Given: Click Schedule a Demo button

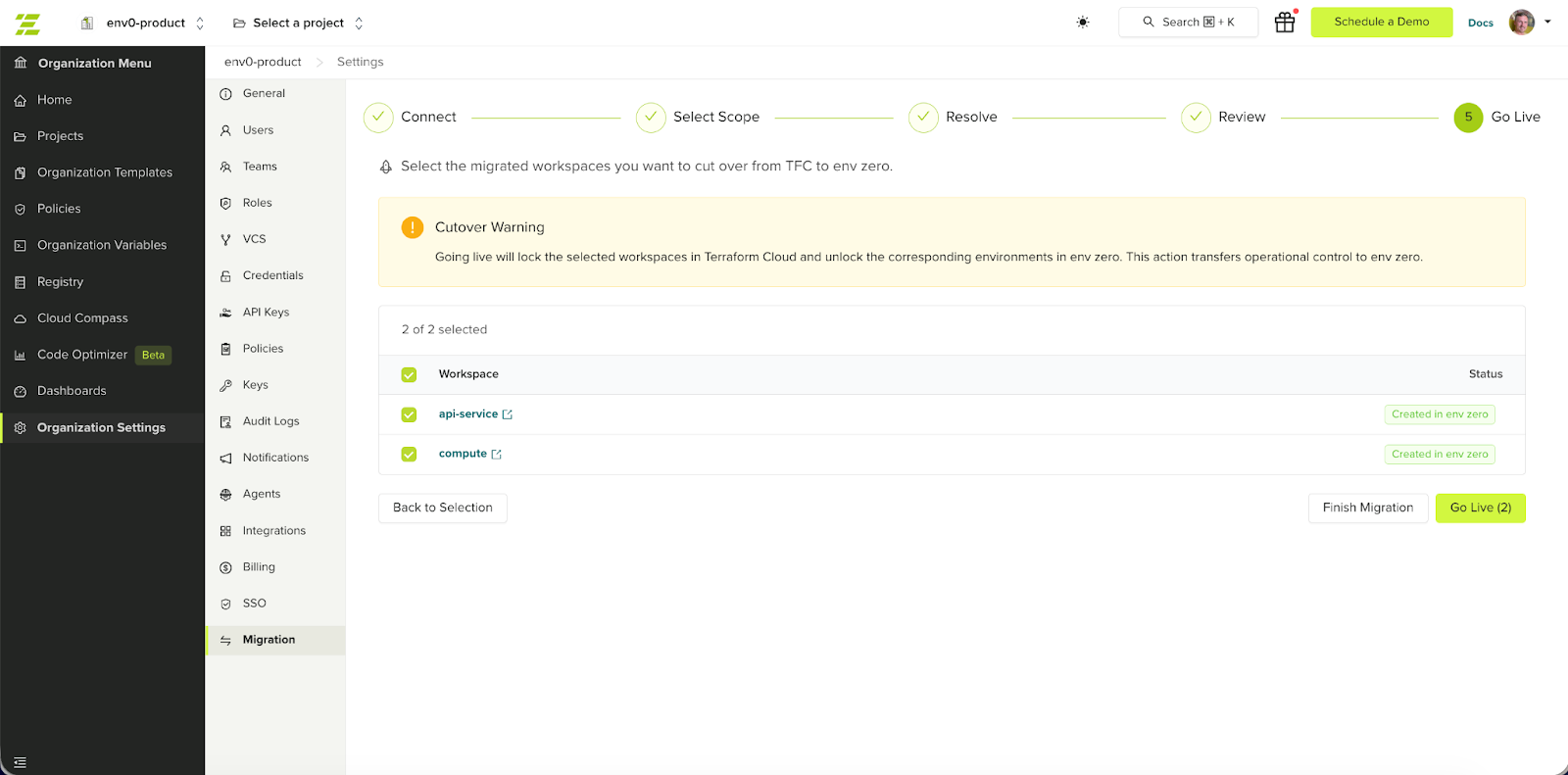Looking at the screenshot, I should pyautogui.click(x=1382, y=22).
